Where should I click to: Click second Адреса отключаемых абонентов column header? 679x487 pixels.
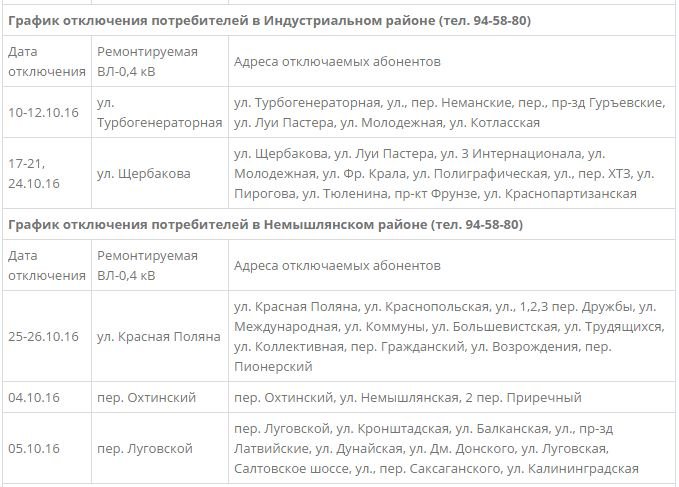click(337, 265)
